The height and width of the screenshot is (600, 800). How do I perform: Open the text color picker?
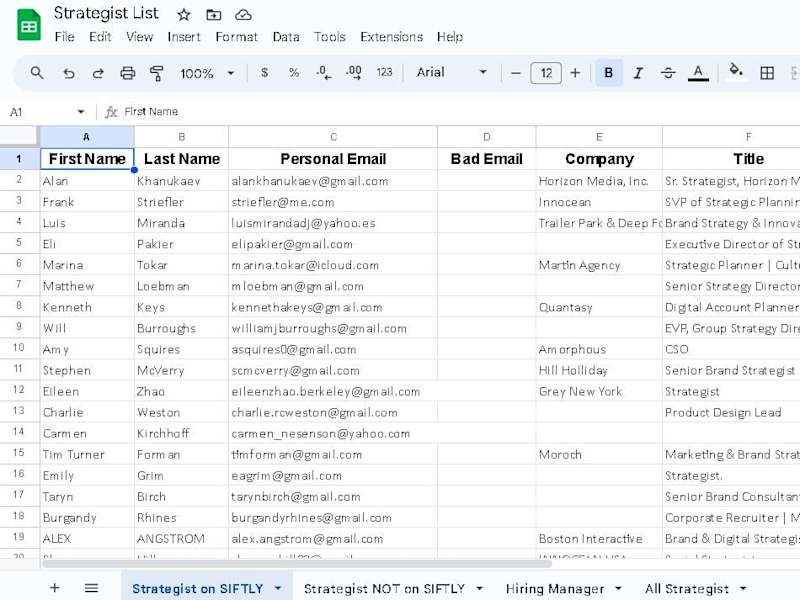(x=698, y=73)
